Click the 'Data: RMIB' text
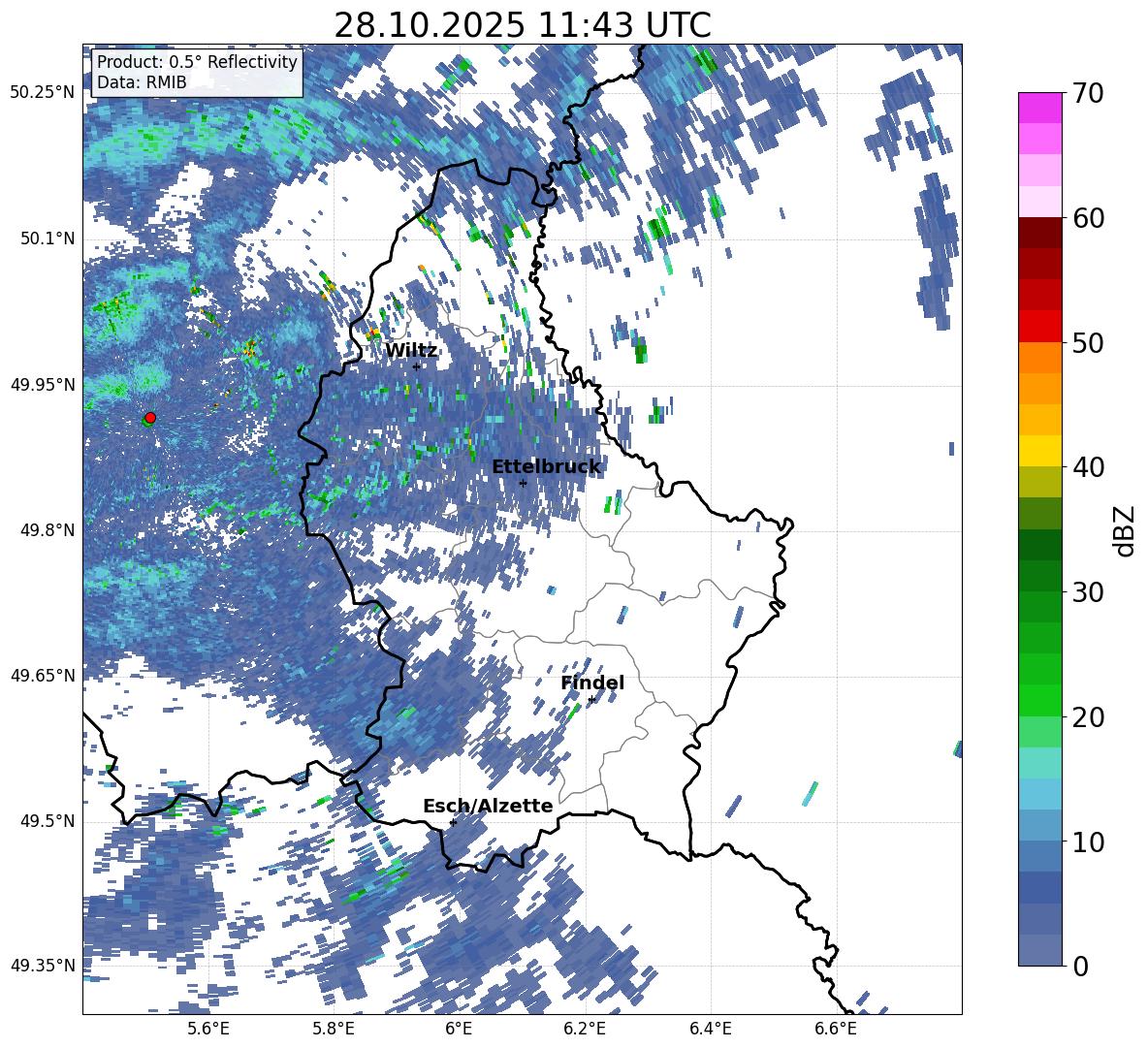This screenshot has height=1048, width=1148. pyautogui.click(x=142, y=82)
